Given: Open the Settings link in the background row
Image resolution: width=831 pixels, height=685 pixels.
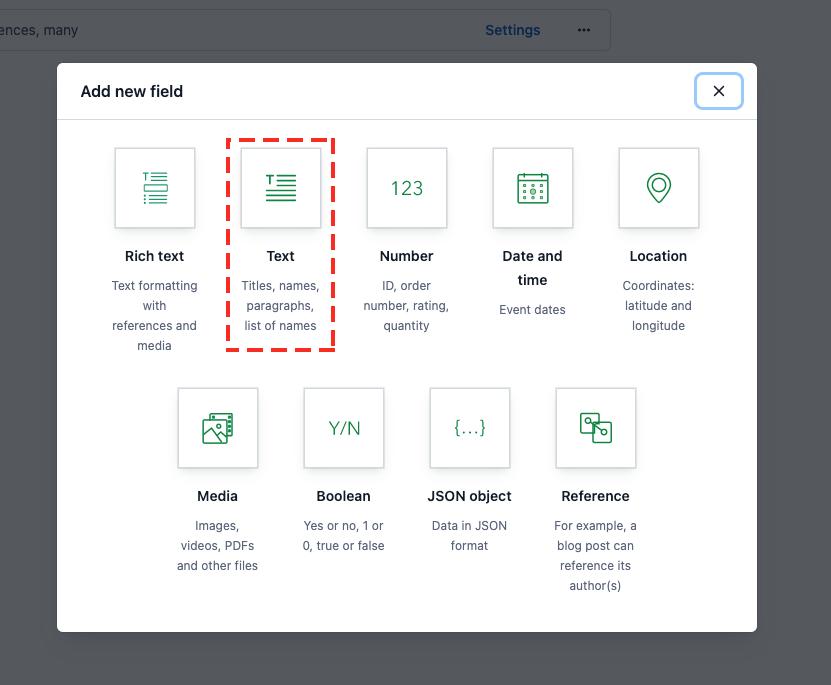Looking at the screenshot, I should point(512,30).
